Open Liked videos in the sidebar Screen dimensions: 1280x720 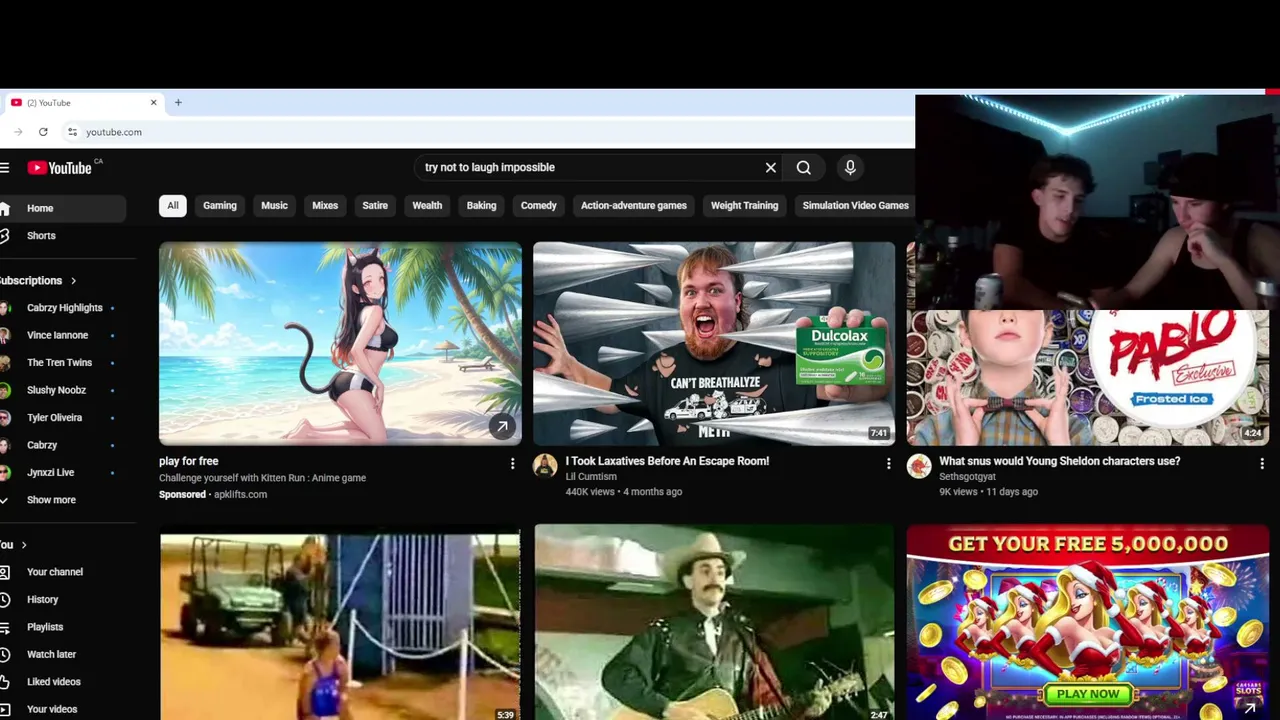pos(54,682)
